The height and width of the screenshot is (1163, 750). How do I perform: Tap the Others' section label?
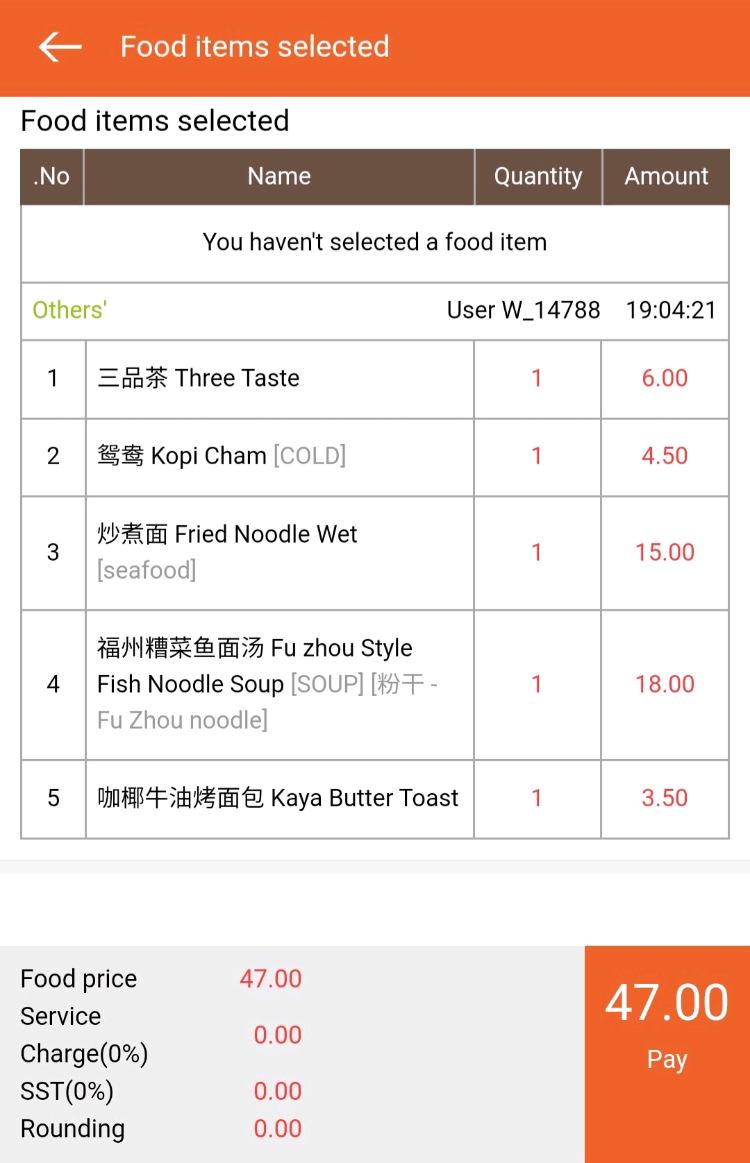click(x=70, y=310)
